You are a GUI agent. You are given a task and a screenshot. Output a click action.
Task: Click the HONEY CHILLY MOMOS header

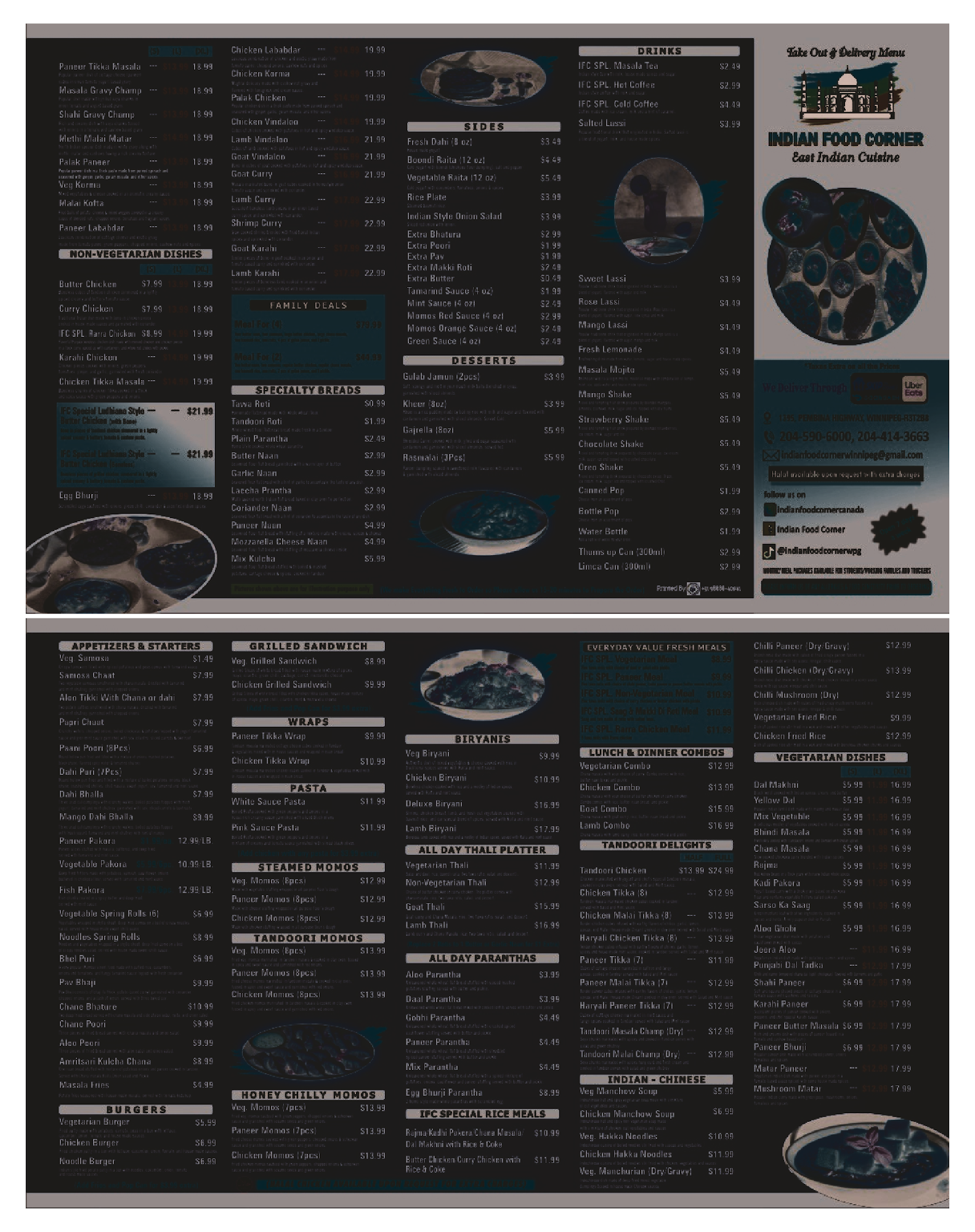[308, 1095]
